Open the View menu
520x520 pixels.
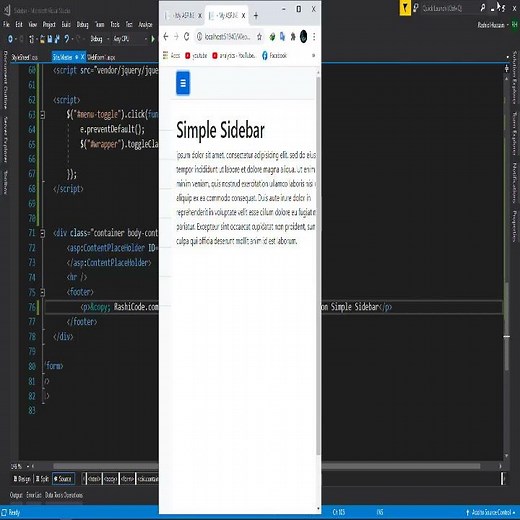click(x=33, y=24)
